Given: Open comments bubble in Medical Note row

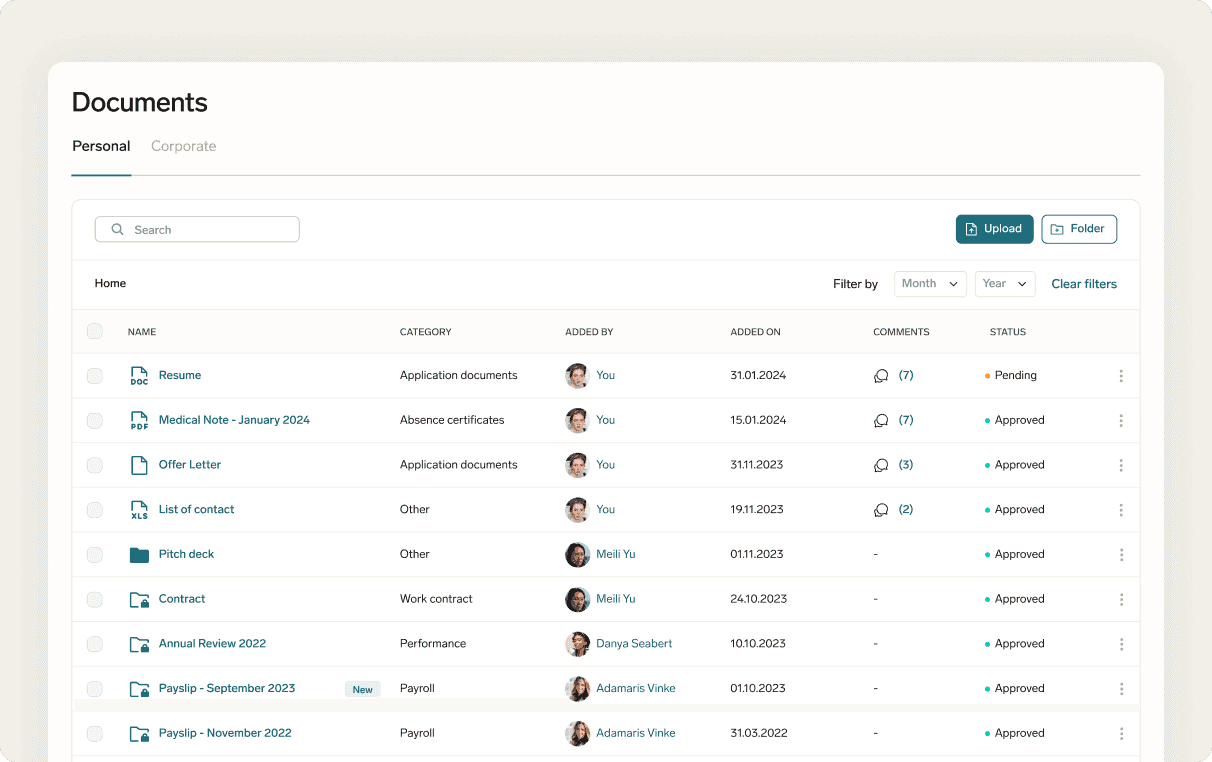Looking at the screenshot, I should 881,421.
